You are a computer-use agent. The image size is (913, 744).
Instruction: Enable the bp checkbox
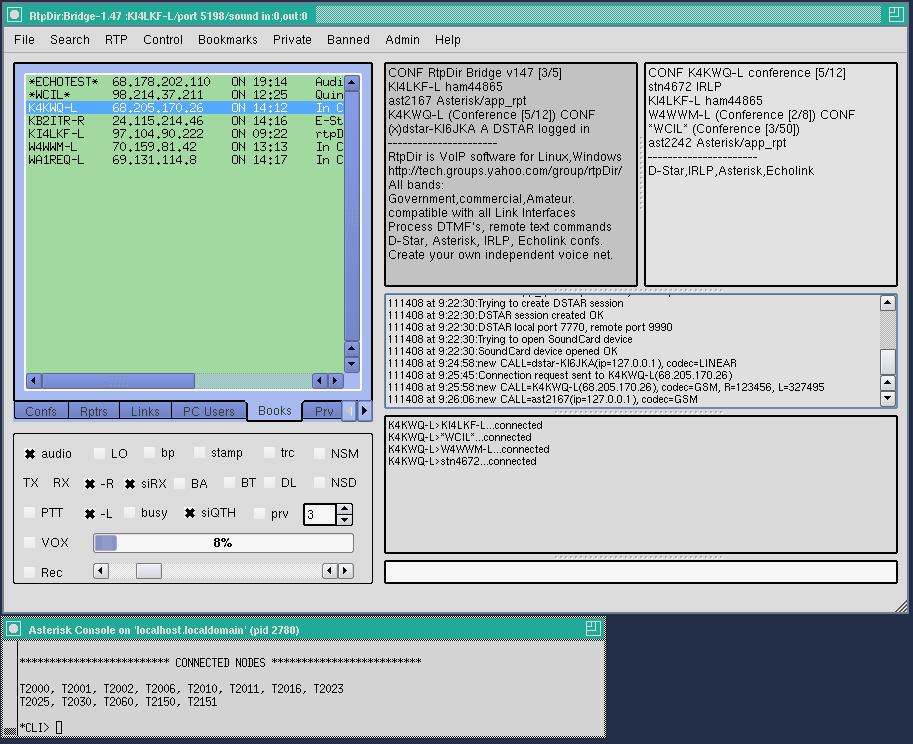150,452
